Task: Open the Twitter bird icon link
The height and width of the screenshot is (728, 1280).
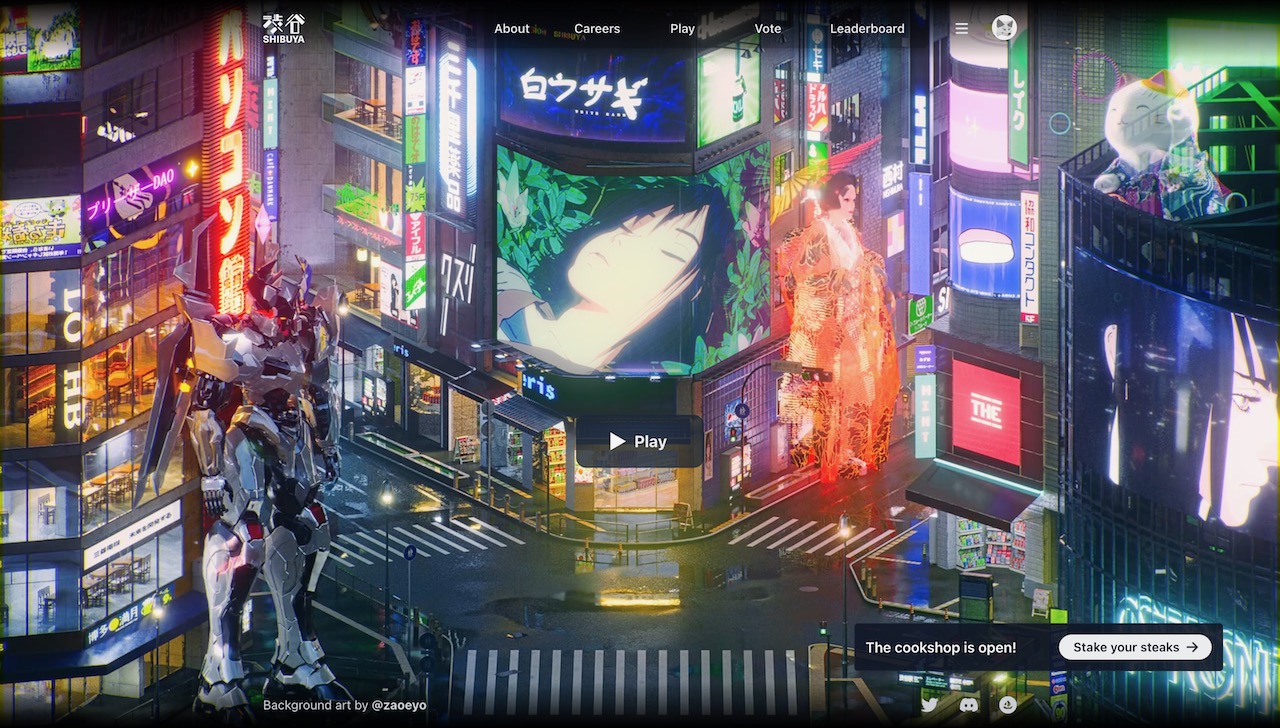Action: [929, 705]
